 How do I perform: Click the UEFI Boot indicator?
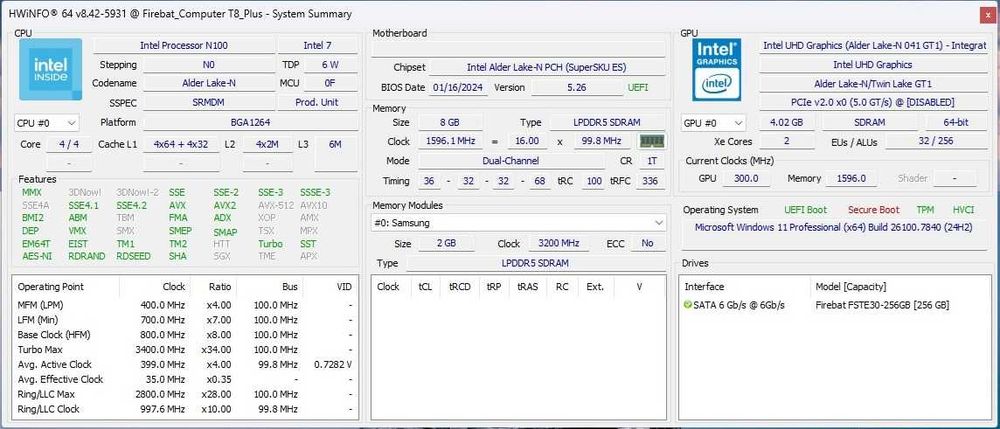805,210
